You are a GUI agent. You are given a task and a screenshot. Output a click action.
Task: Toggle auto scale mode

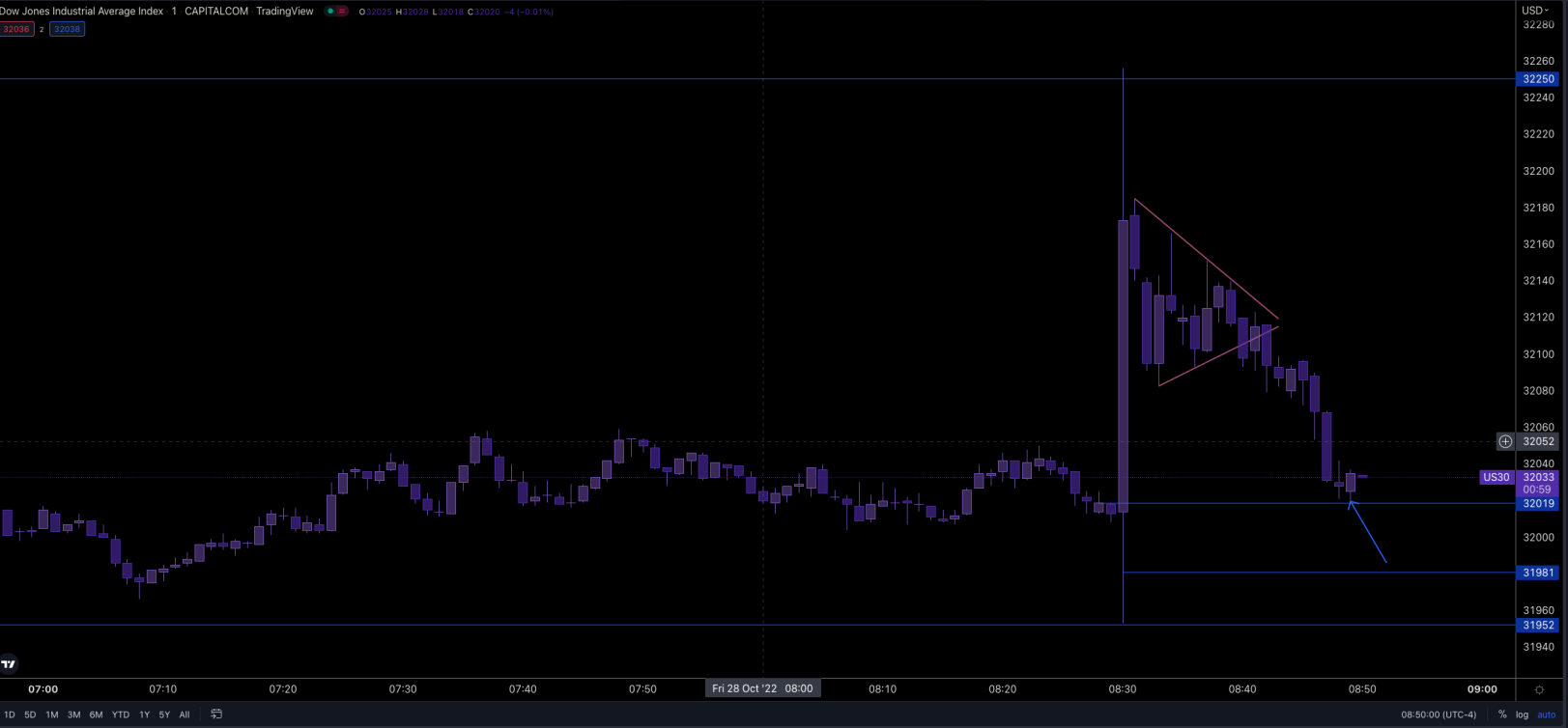[1547, 714]
